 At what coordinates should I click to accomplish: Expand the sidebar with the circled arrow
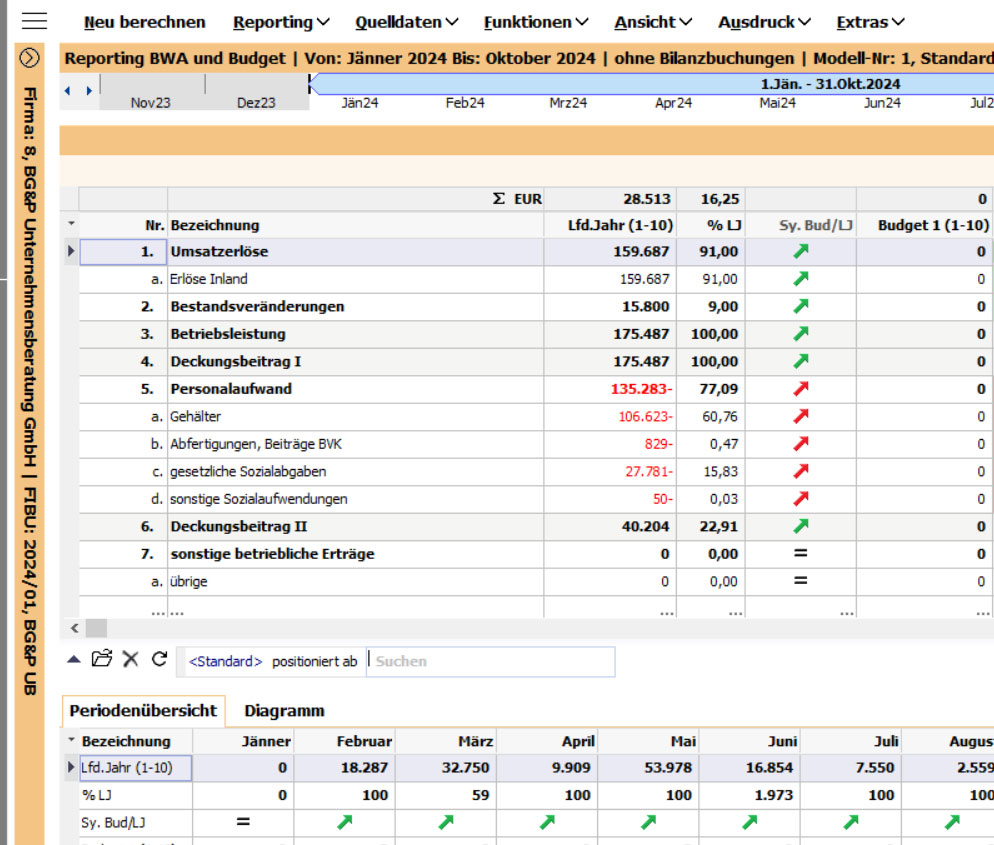[x=30, y=58]
